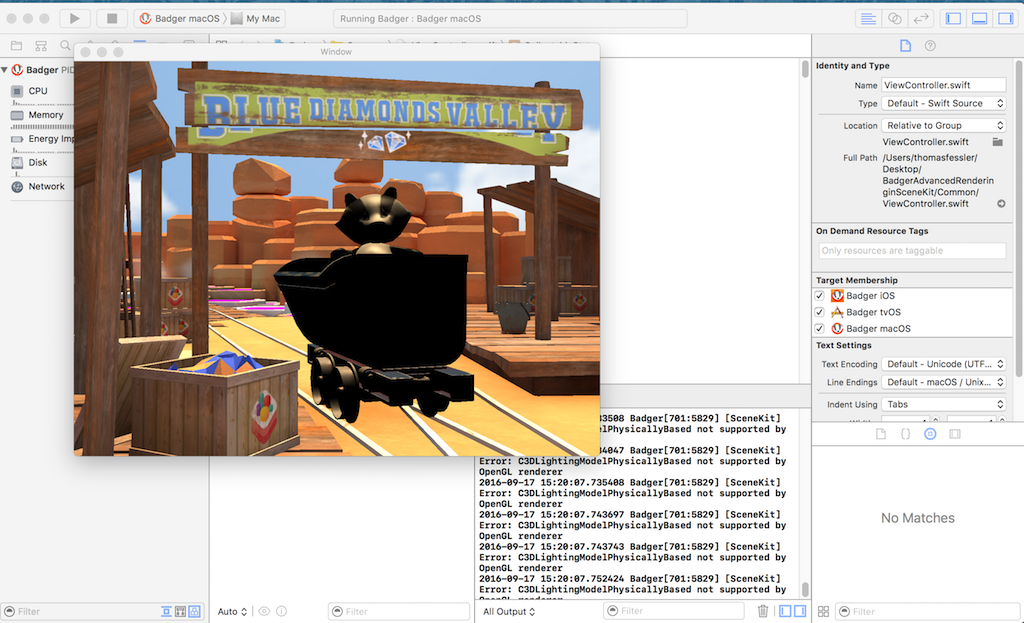Stop the running Badger app

112,17
